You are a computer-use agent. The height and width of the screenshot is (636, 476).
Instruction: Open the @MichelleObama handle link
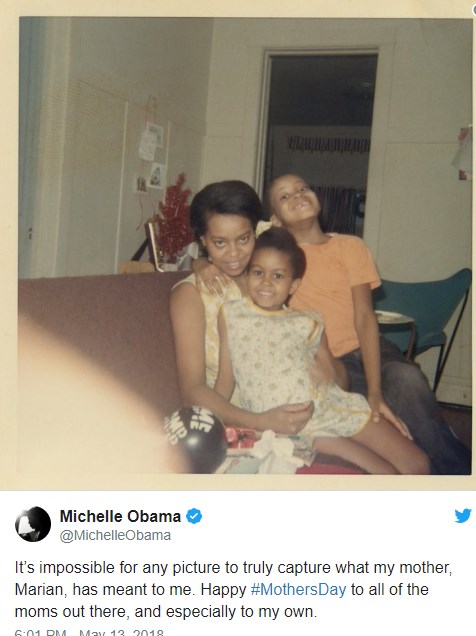(115, 535)
